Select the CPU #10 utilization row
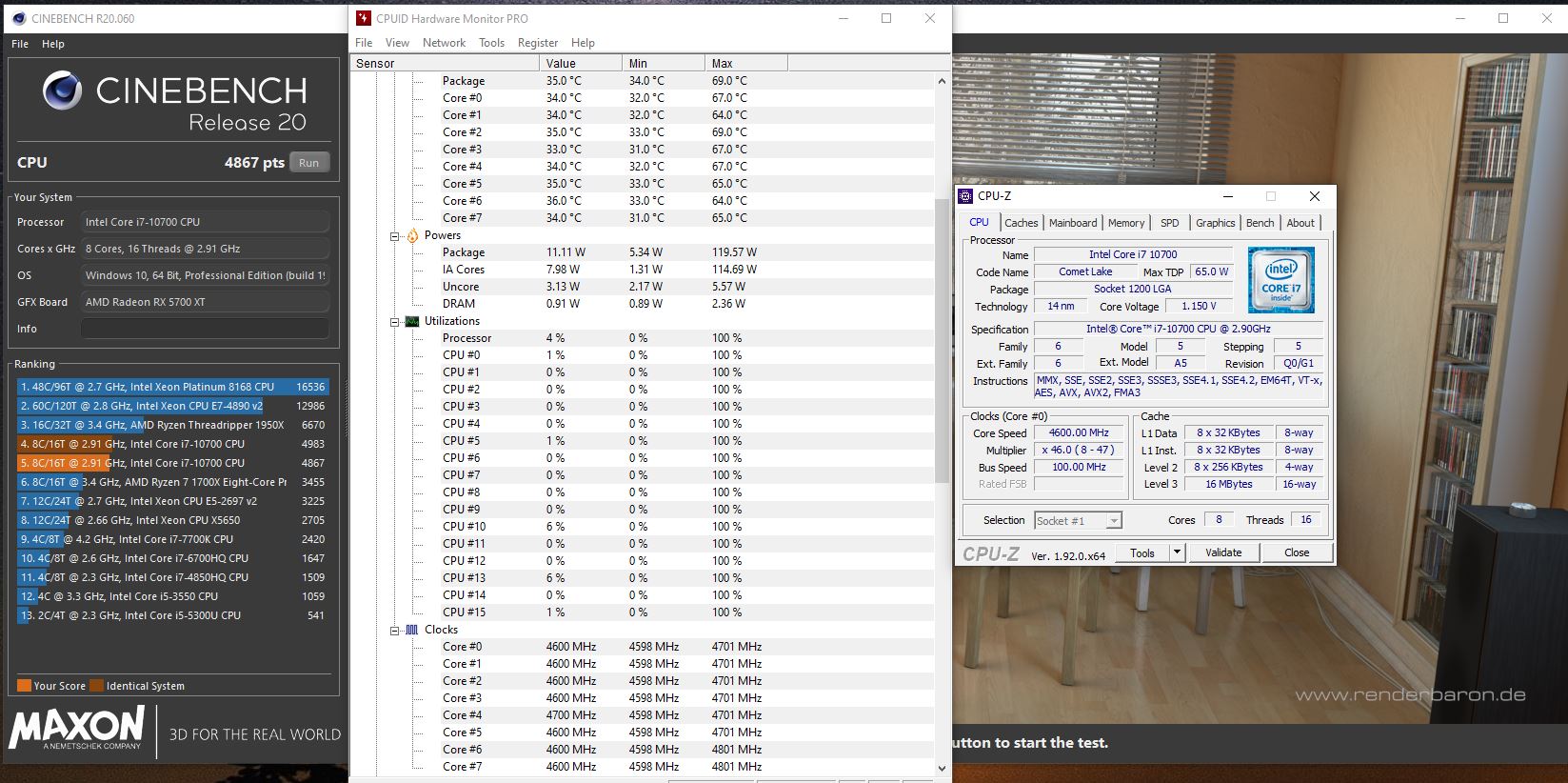Image resolution: width=1568 pixels, height=783 pixels. (x=643, y=527)
